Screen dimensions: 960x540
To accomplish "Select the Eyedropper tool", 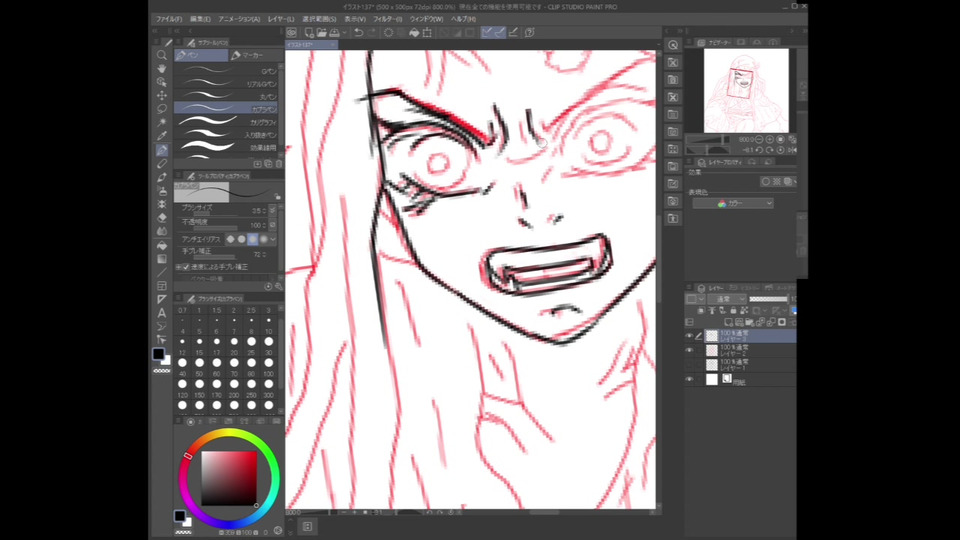I will pyautogui.click(x=162, y=136).
